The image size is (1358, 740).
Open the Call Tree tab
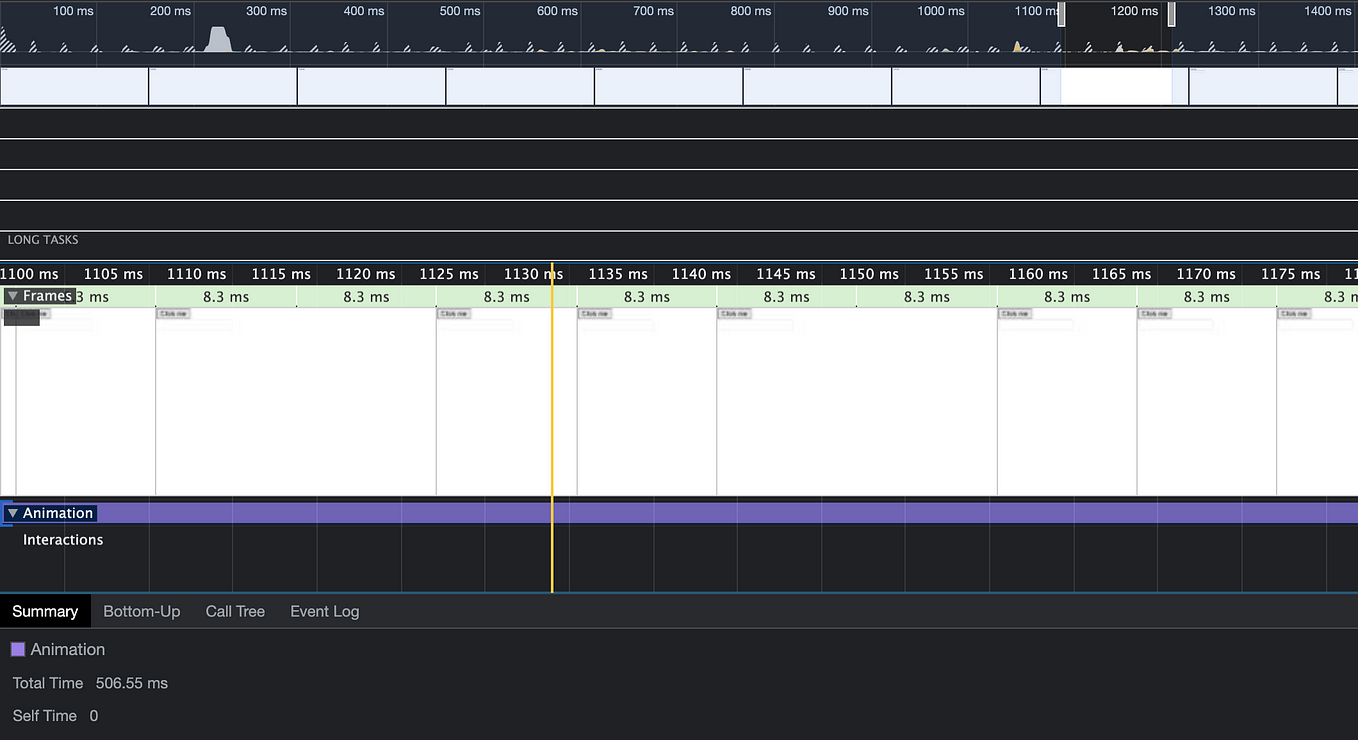point(235,611)
